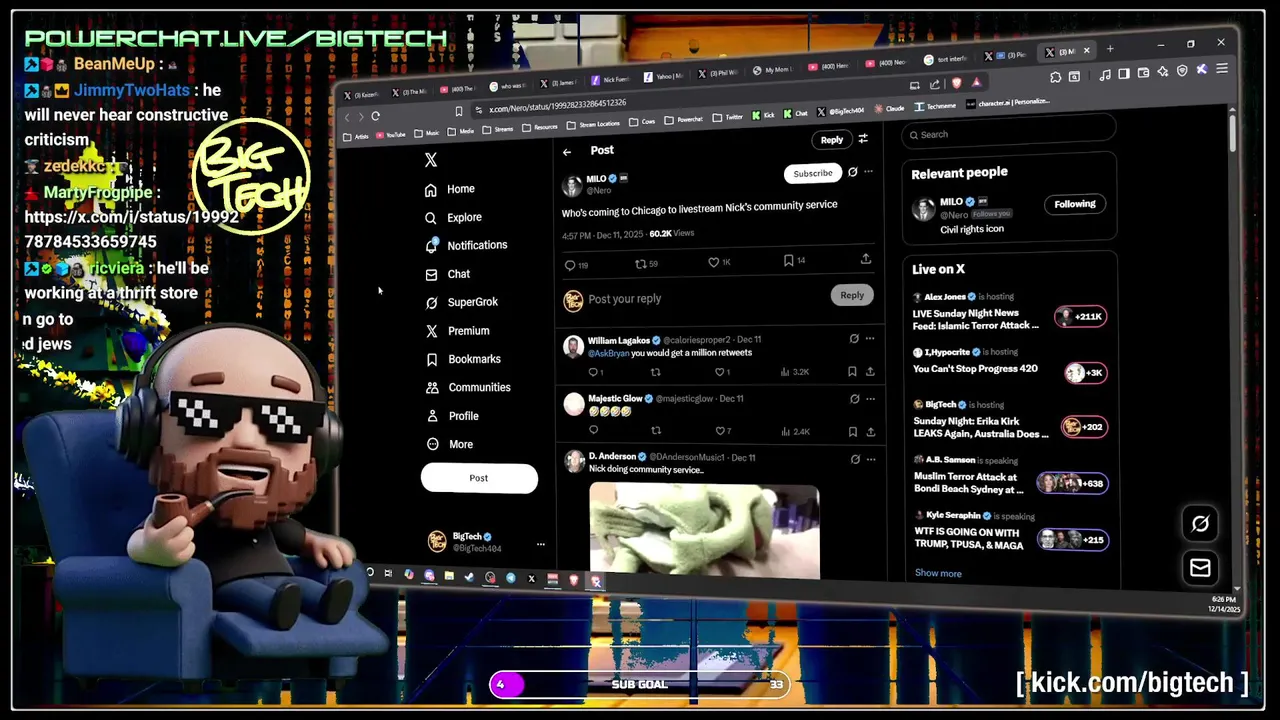Join Kyle Seraphin space +215

point(1073,540)
